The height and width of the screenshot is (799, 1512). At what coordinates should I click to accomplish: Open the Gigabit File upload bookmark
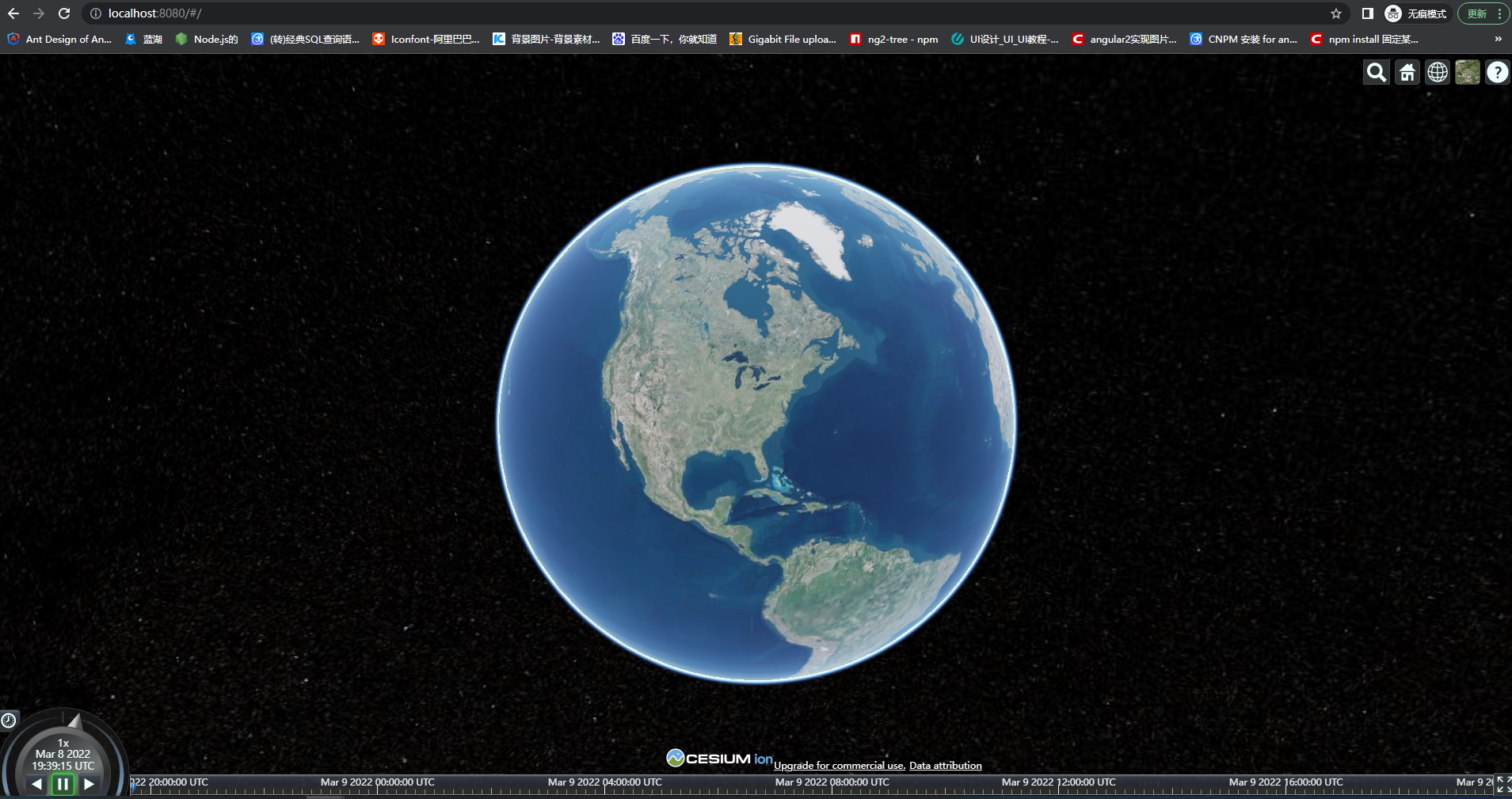click(783, 39)
